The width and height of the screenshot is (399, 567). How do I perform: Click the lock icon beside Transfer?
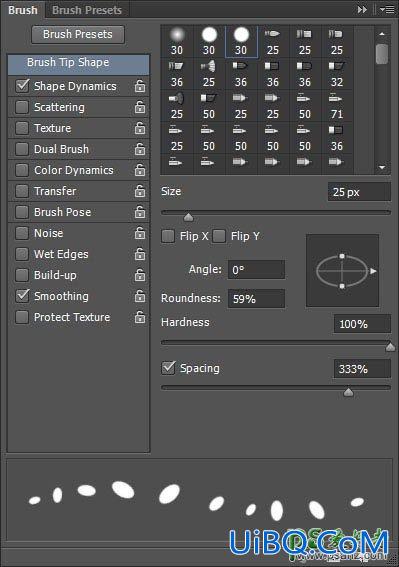[140, 191]
